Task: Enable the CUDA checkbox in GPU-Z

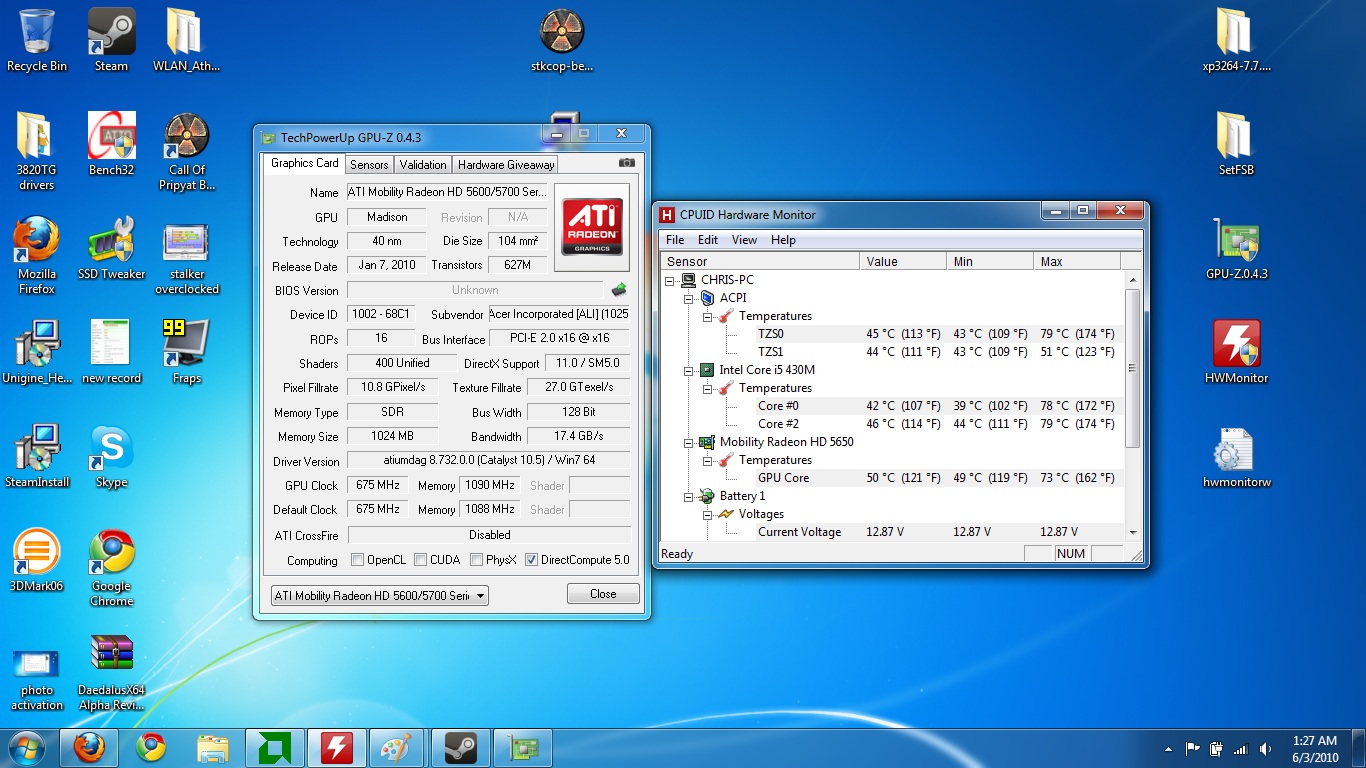Action: (421, 560)
